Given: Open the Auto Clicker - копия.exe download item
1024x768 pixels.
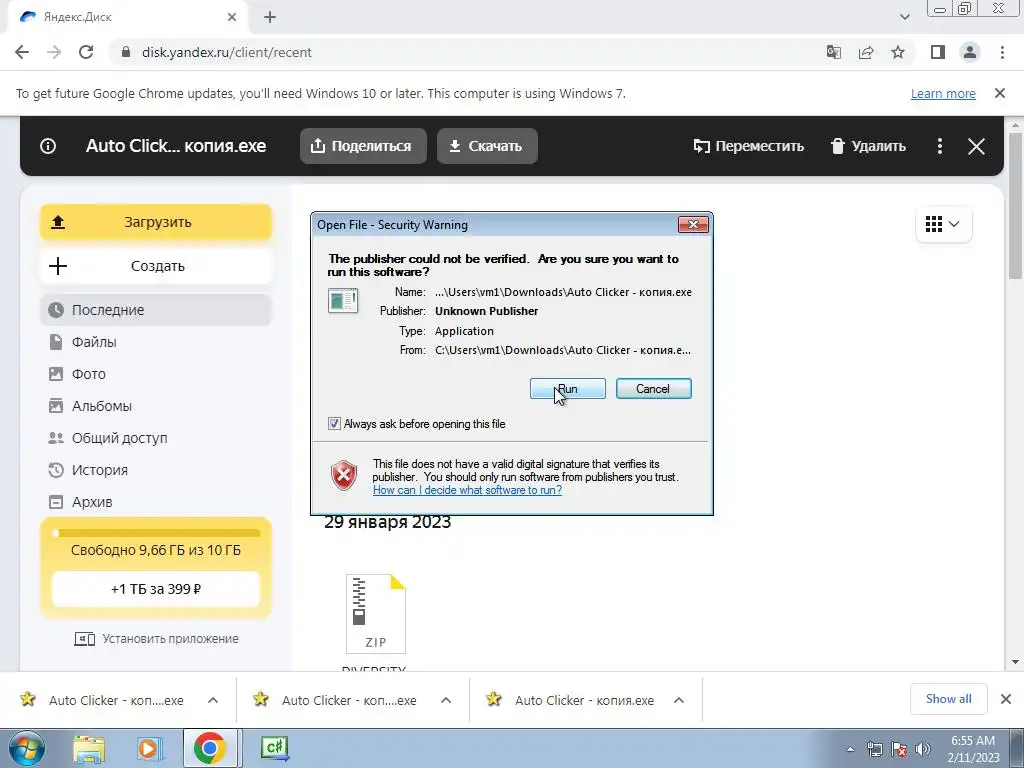Looking at the screenshot, I should point(584,700).
